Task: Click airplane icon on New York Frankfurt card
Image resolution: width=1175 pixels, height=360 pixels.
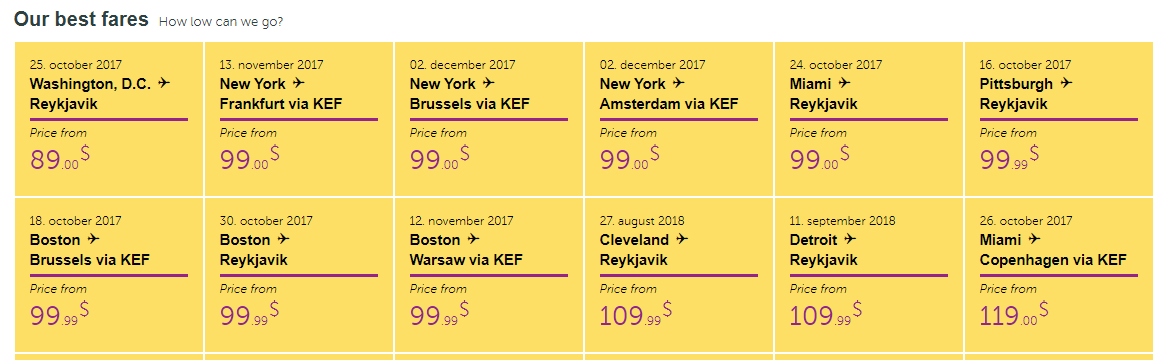Action: 298,82
